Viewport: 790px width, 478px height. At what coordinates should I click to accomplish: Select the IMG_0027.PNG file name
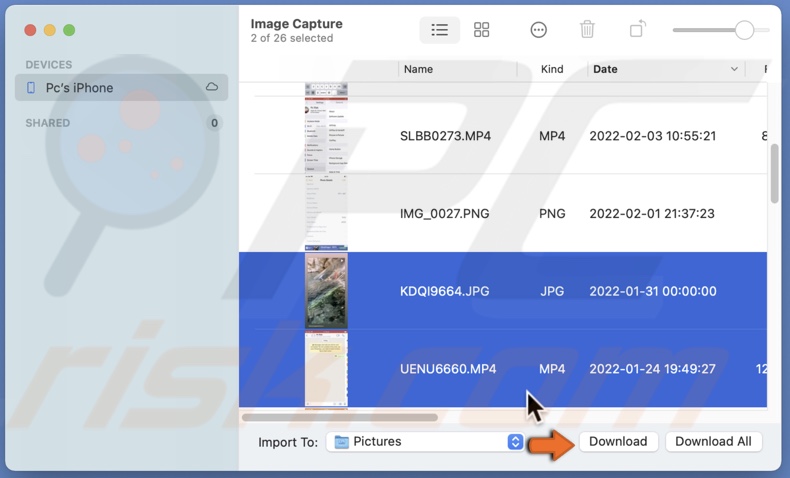(444, 214)
